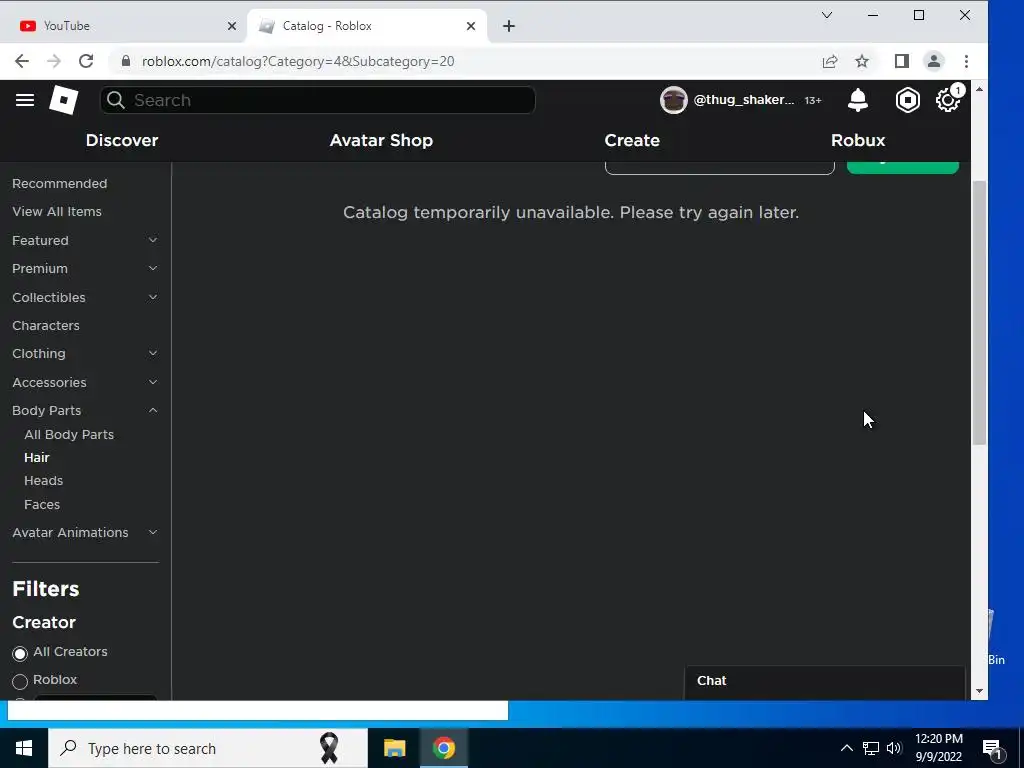Screen dimensions: 1024x768
Task: Close the Catalog - Roblox tab
Action: coord(471,26)
